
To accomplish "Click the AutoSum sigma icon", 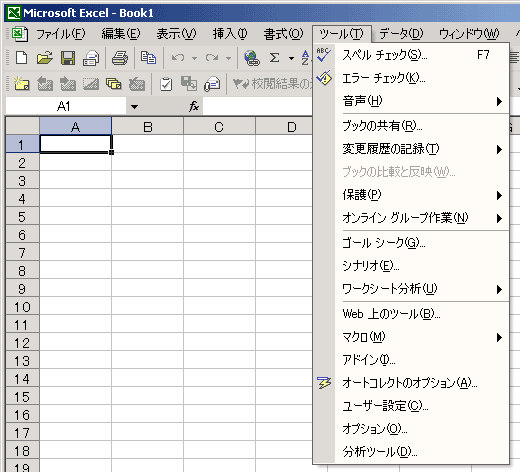I will coord(274,58).
